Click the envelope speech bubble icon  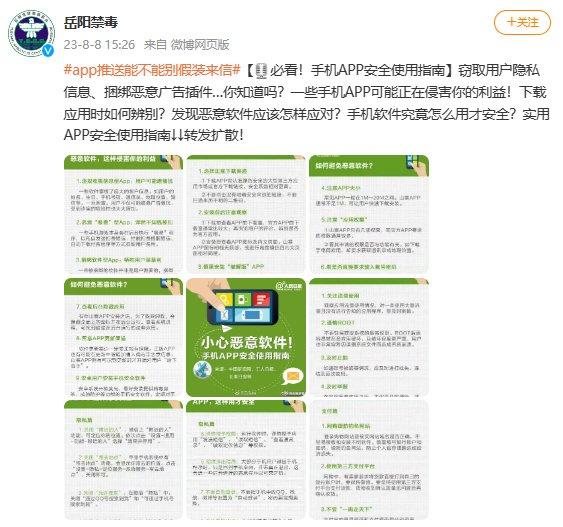pyautogui.click(x=293, y=376)
